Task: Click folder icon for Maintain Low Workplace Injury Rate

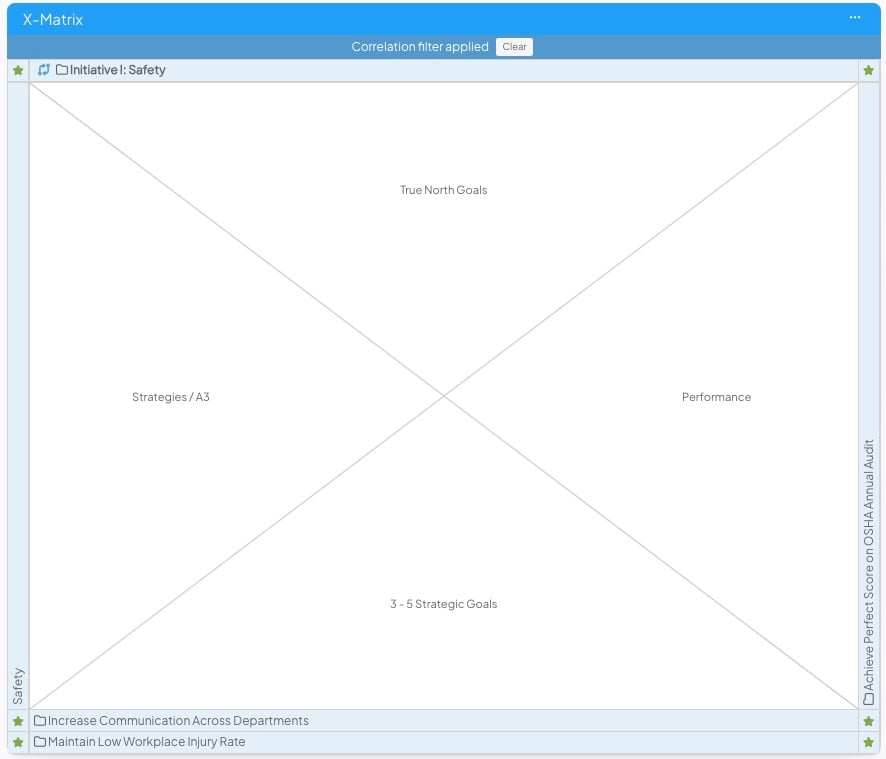Action: [x=40, y=743]
